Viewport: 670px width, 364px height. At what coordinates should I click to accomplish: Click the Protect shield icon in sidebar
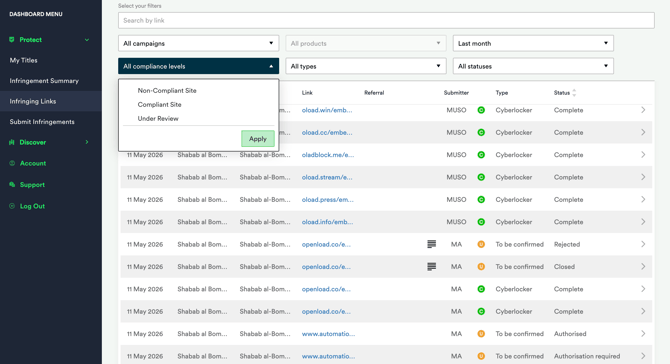(x=12, y=40)
